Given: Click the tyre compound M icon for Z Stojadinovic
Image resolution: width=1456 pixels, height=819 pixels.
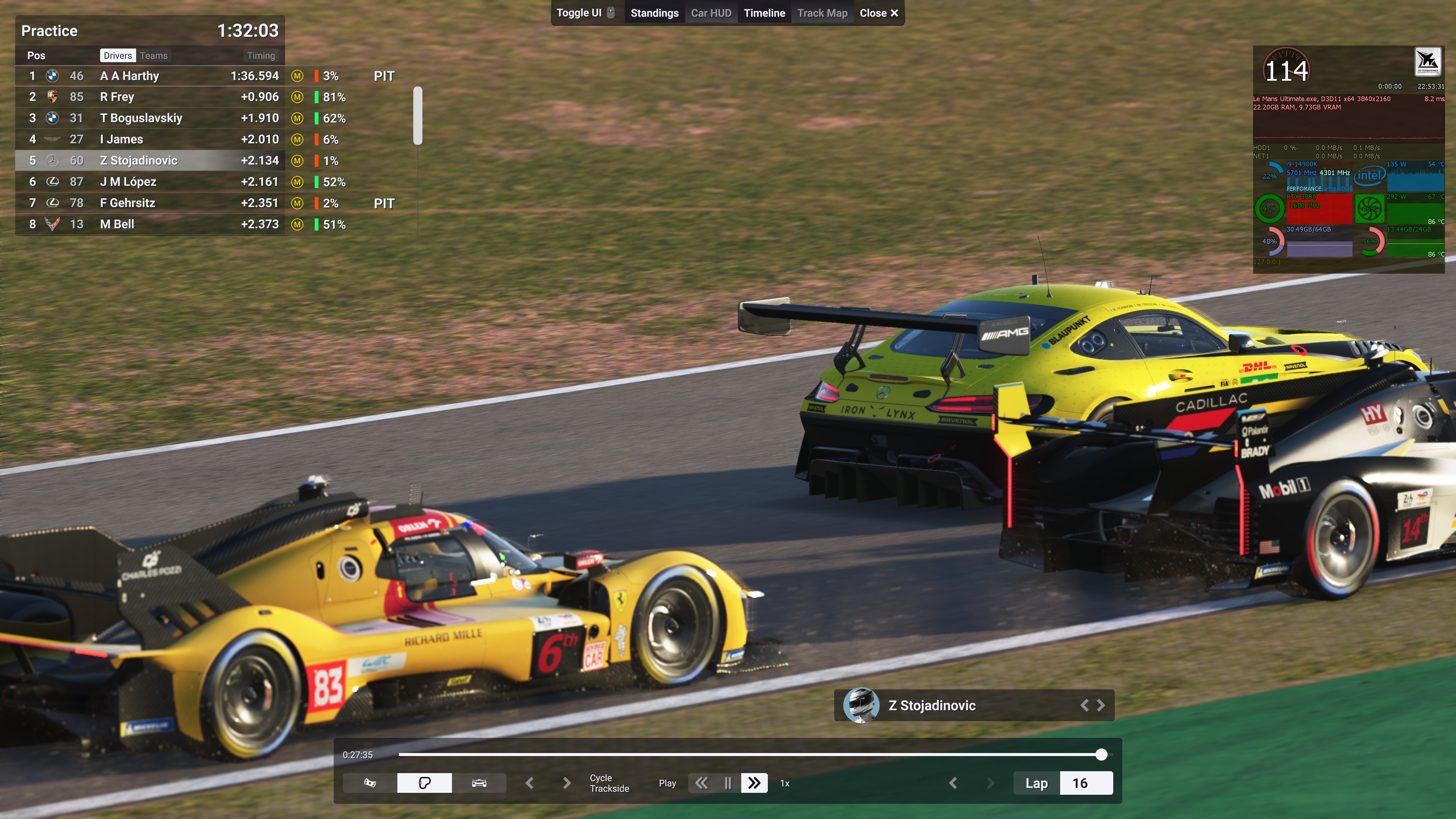Looking at the screenshot, I should click(x=297, y=160).
